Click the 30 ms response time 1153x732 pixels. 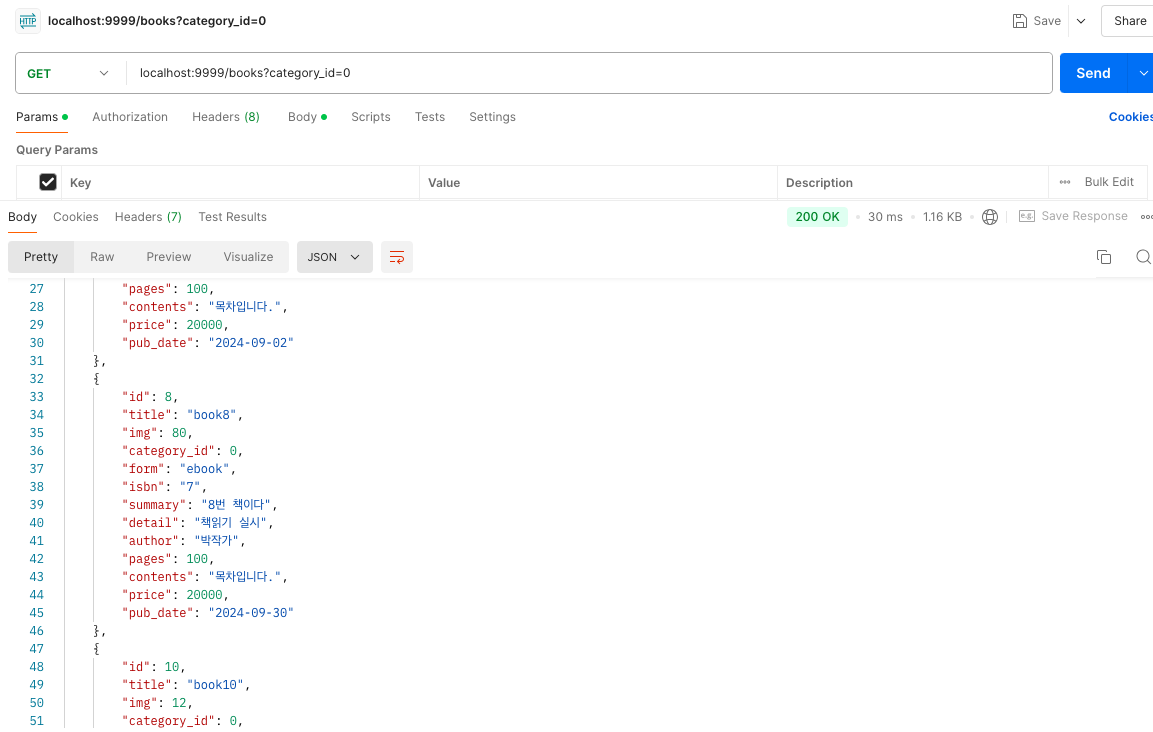click(x=885, y=217)
